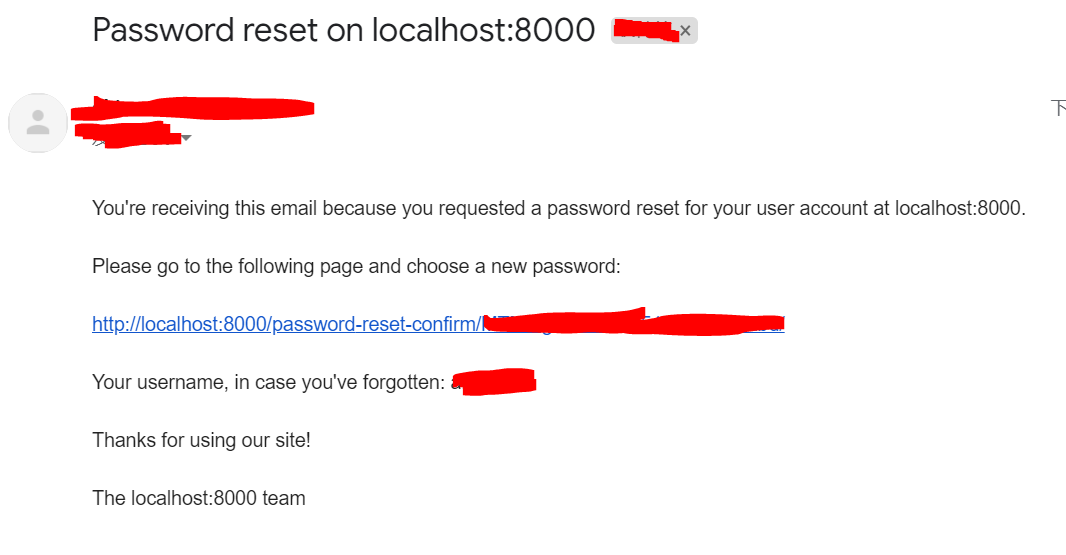Screen dimensions: 1066x555
Task: Click the email subject 'Password reset on localhost:8000'
Action: pos(343,30)
